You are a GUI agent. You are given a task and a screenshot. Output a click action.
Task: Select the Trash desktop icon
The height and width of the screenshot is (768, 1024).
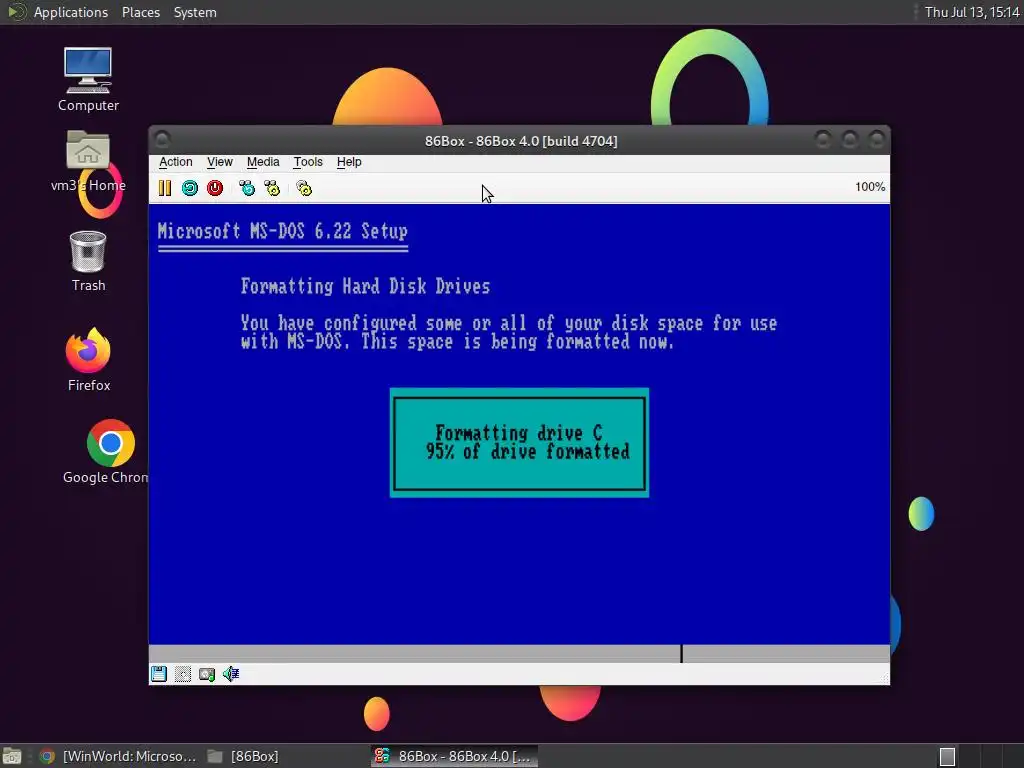point(88,261)
